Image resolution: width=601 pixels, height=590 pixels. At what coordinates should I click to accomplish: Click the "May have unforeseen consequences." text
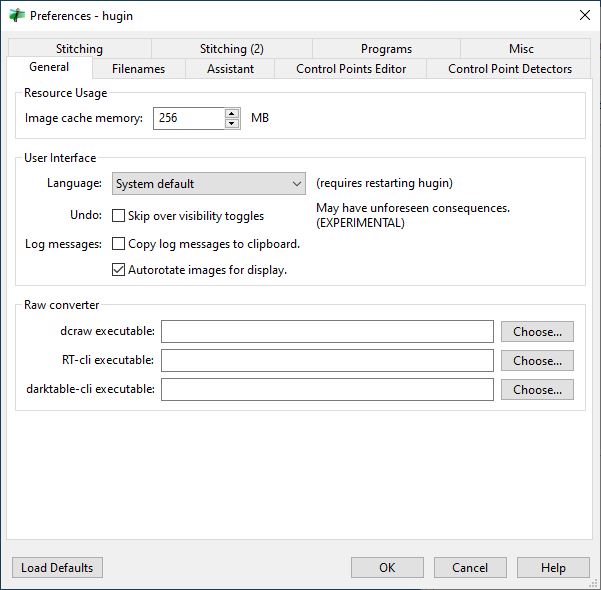[413, 208]
